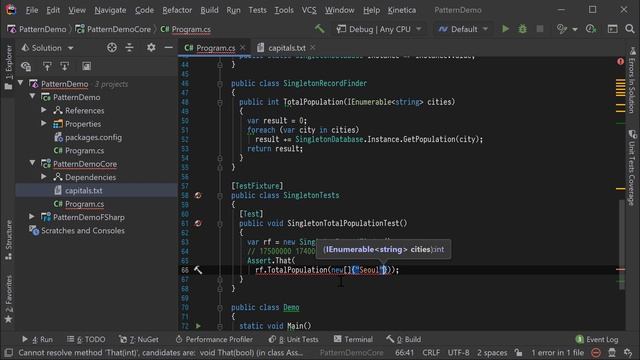Open the 7: NuGet tool window
The height and width of the screenshot is (360, 640).
pos(139,339)
